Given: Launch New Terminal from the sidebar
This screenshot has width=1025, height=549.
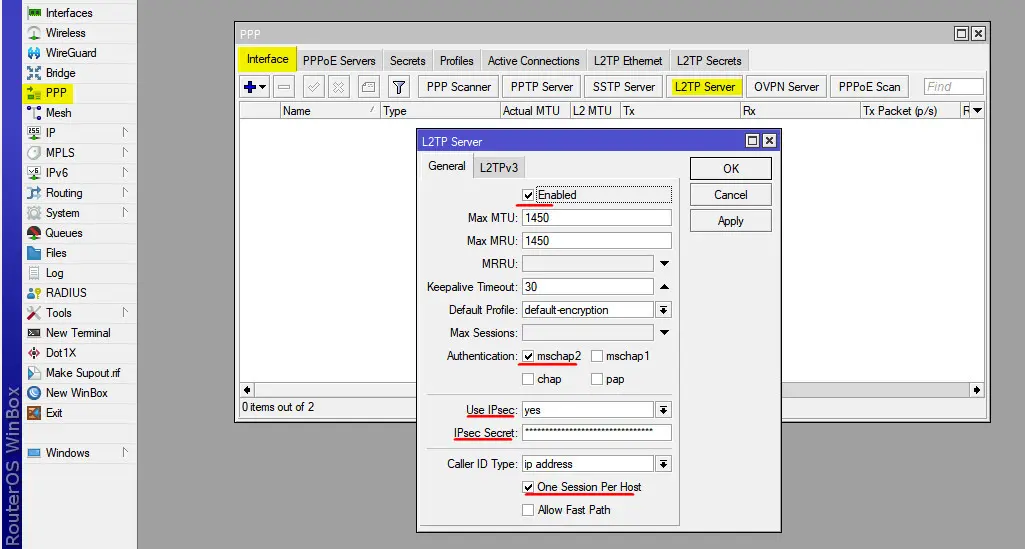Looking at the screenshot, I should (34, 333).
